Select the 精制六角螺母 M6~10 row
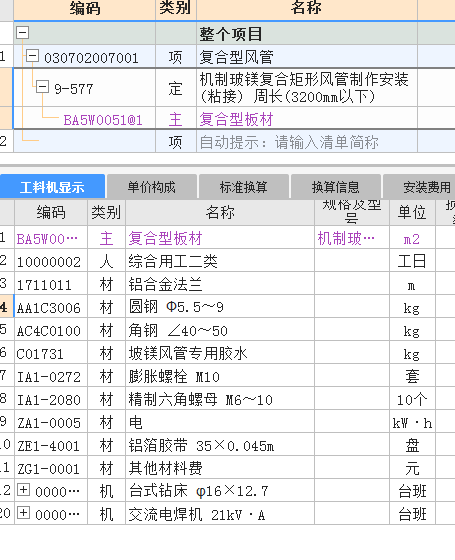 (220, 399)
